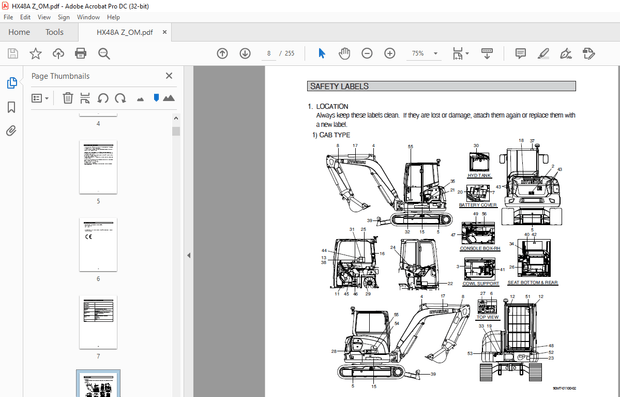Open the Find text magnifier
Image resolution: width=620 pixels, height=397 pixels.
click(x=104, y=53)
